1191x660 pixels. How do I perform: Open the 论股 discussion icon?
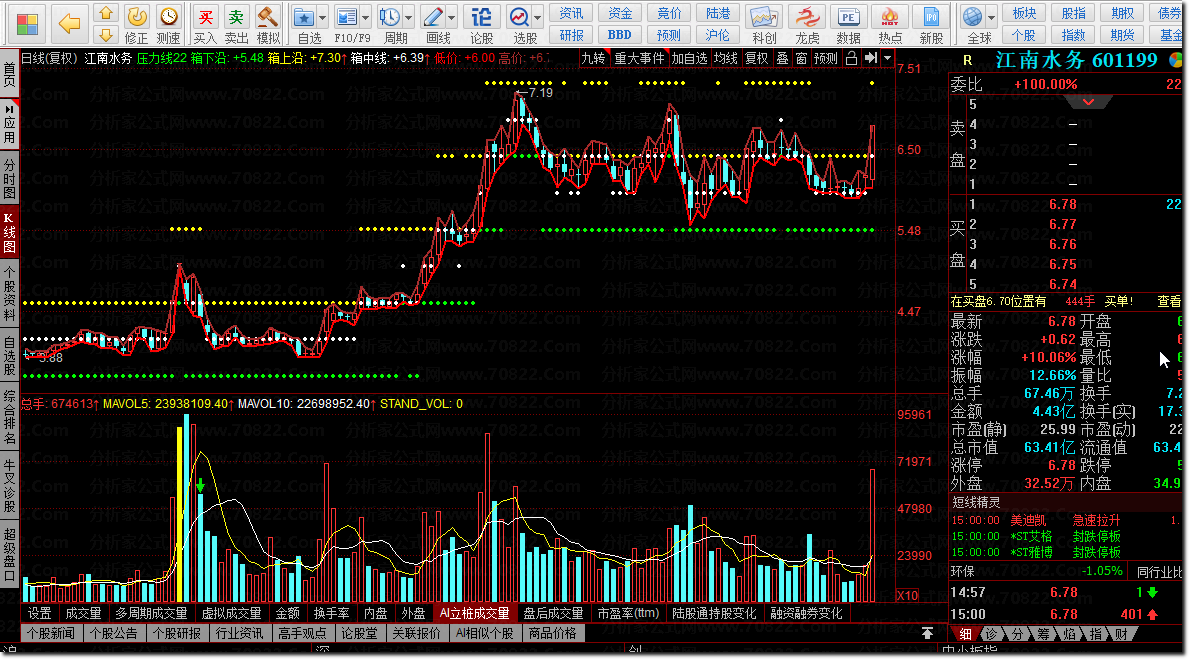[482, 17]
